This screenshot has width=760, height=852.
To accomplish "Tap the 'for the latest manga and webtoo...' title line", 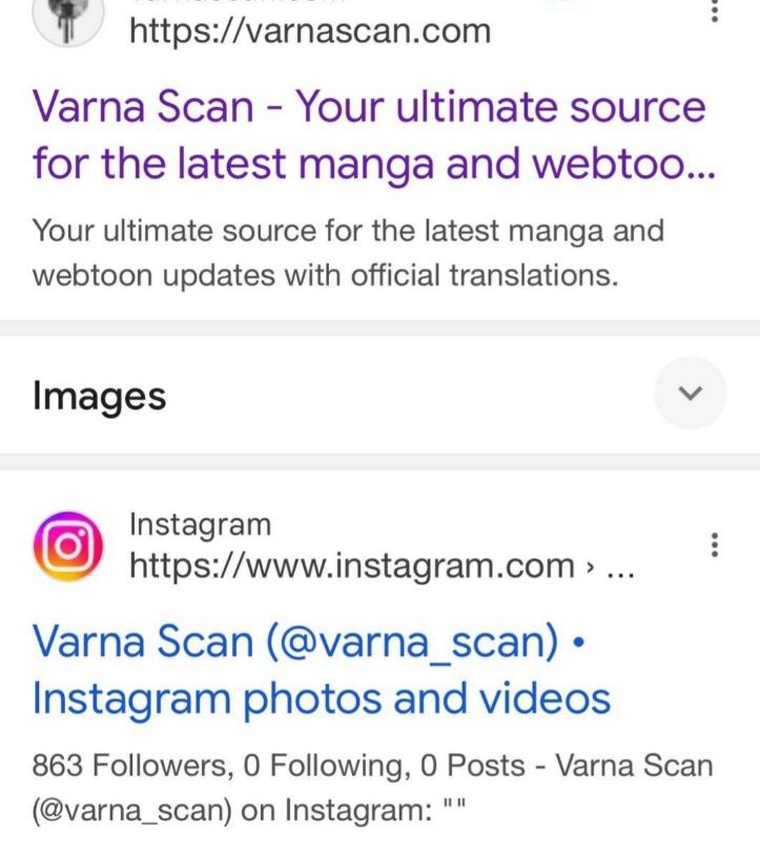I will [374, 164].
